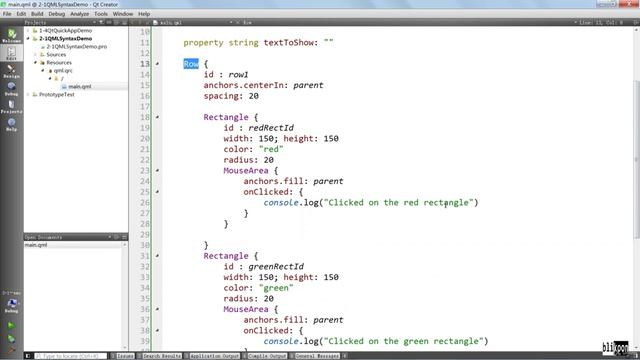Open the Issues output pane
This screenshot has height=360, width=640.
(x=122, y=356)
